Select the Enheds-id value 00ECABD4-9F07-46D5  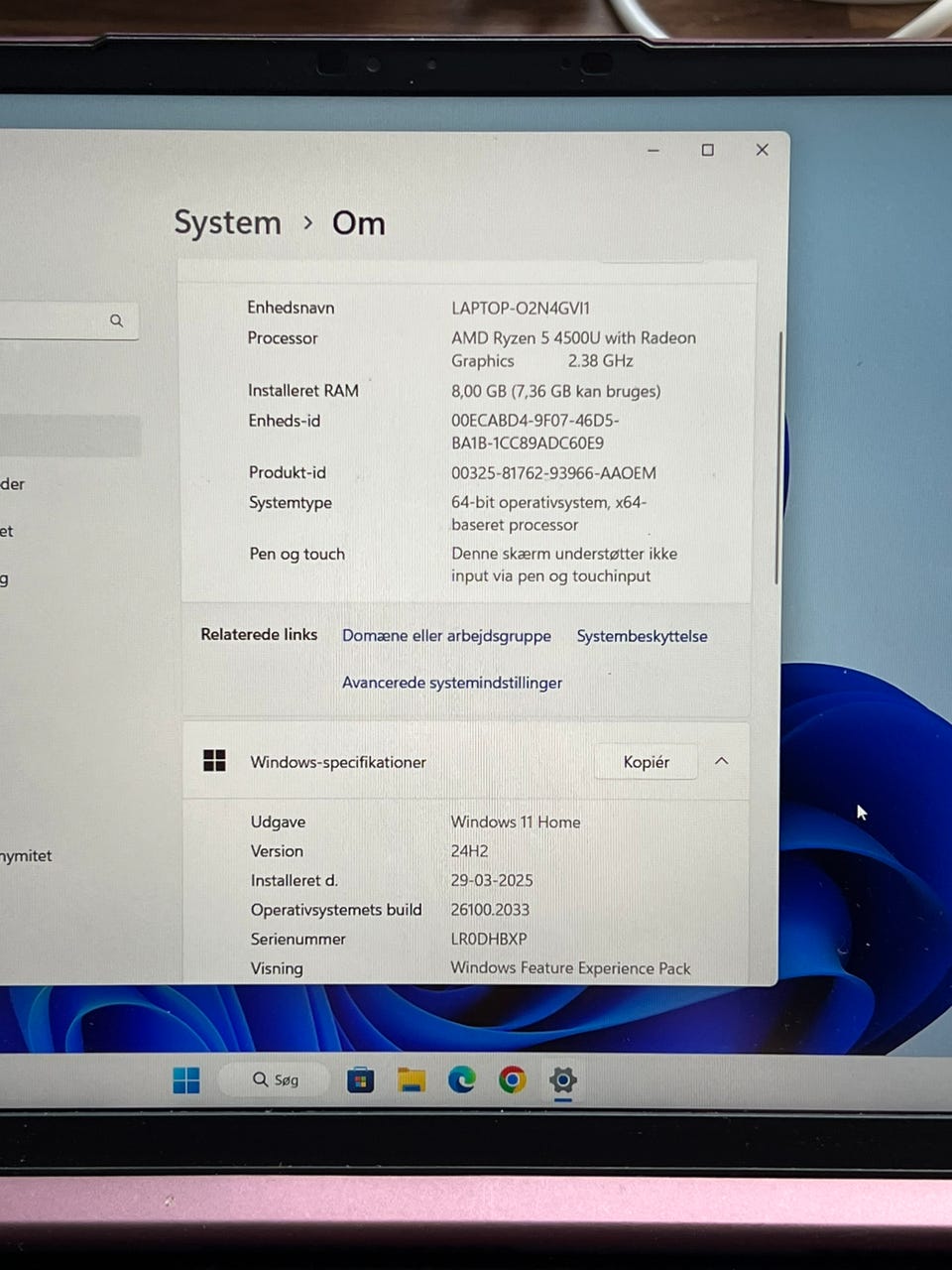pyautogui.click(x=535, y=432)
